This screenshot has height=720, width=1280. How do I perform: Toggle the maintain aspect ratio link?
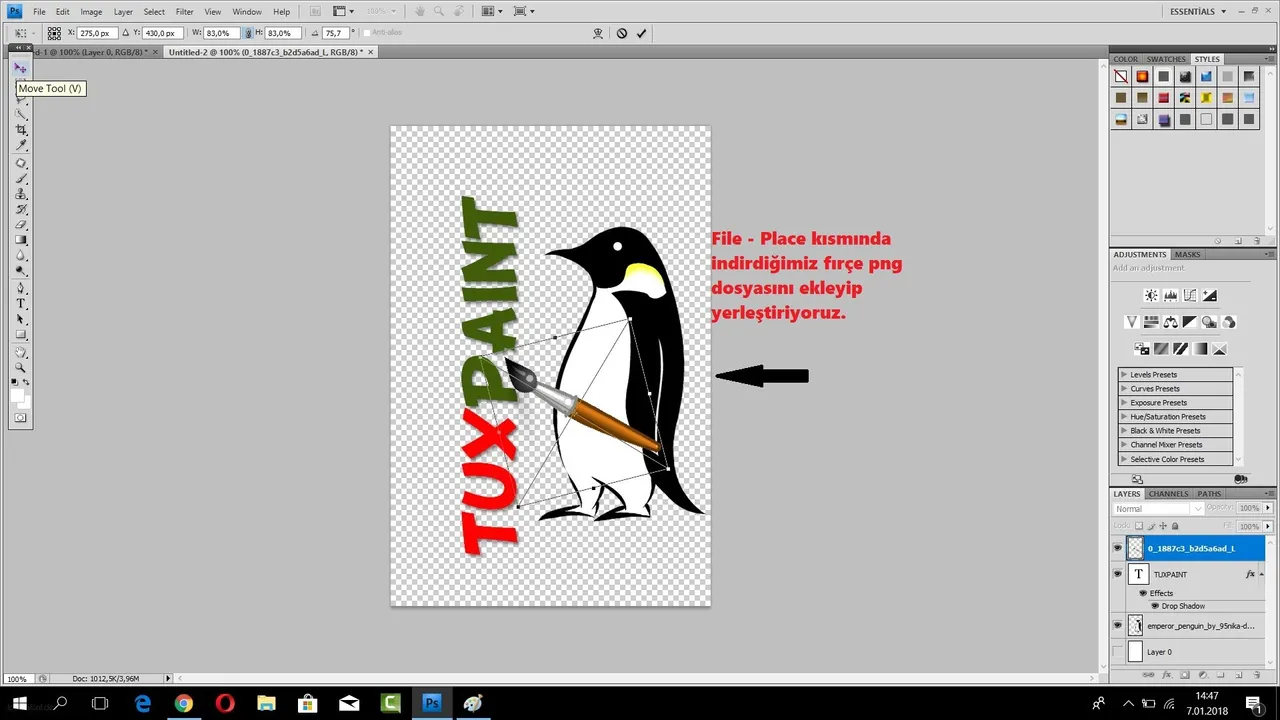tap(249, 33)
